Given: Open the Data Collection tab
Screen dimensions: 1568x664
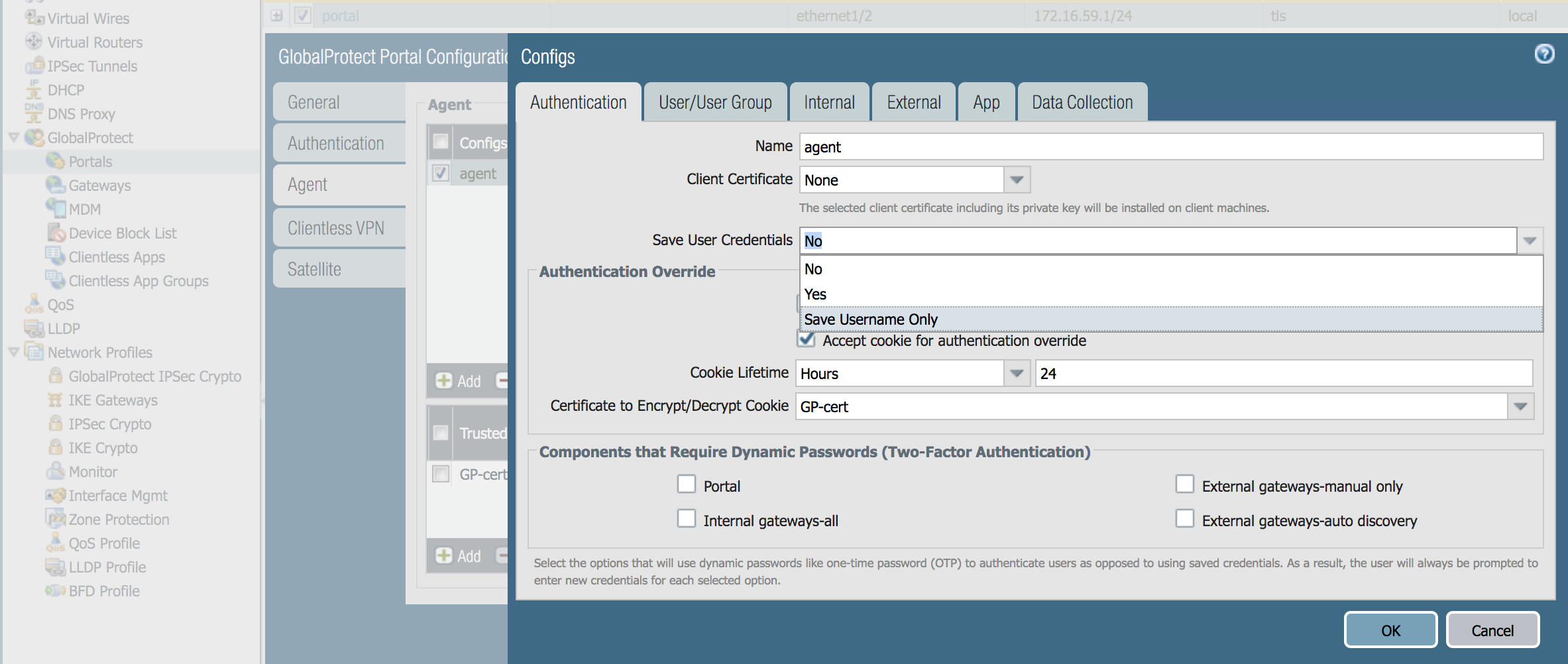Looking at the screenshot, I should (1082, 103).
